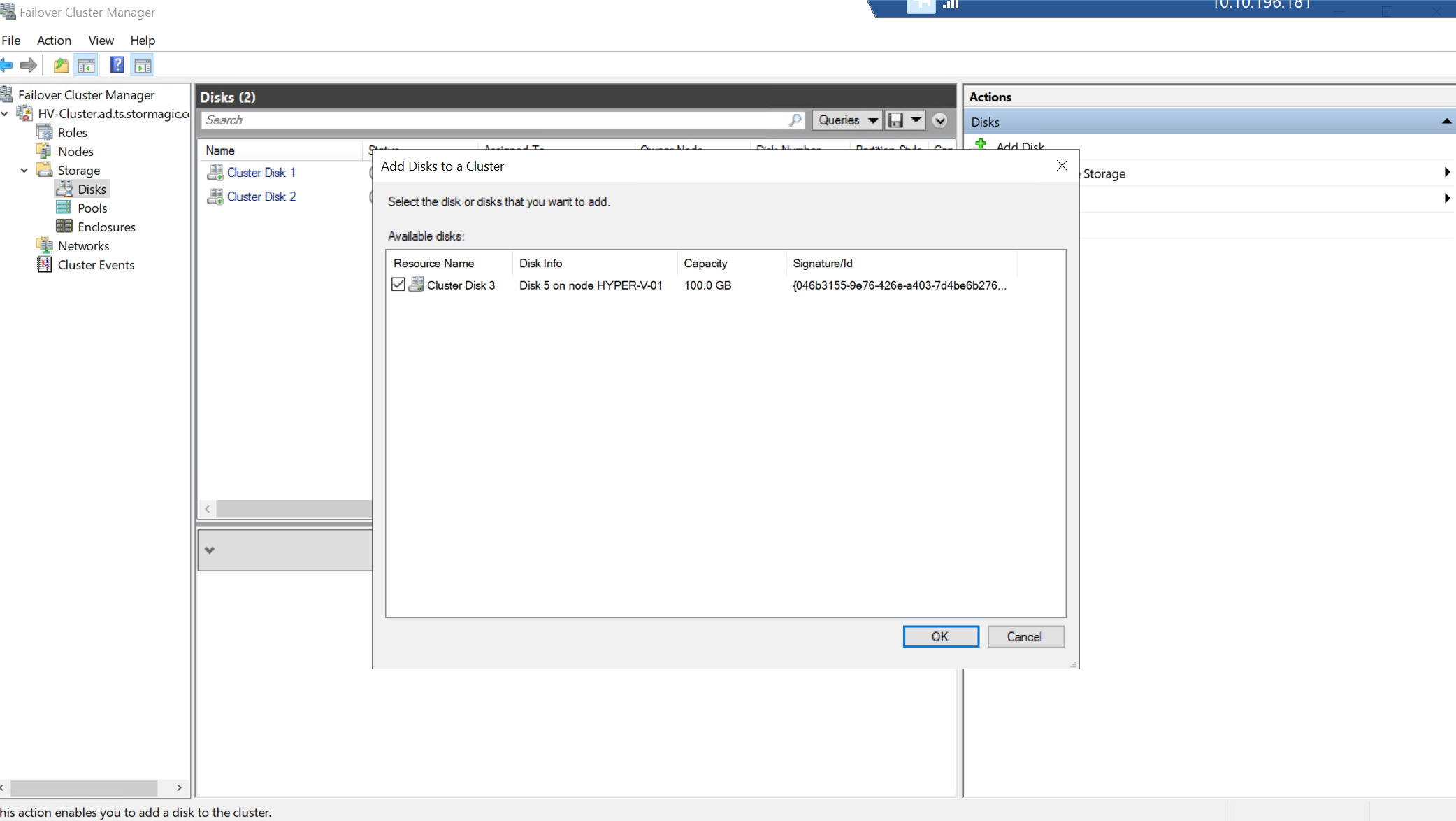Click the Networks icon in tree
This screenshot has height=821, width=1456.
[x=45, y=245]
